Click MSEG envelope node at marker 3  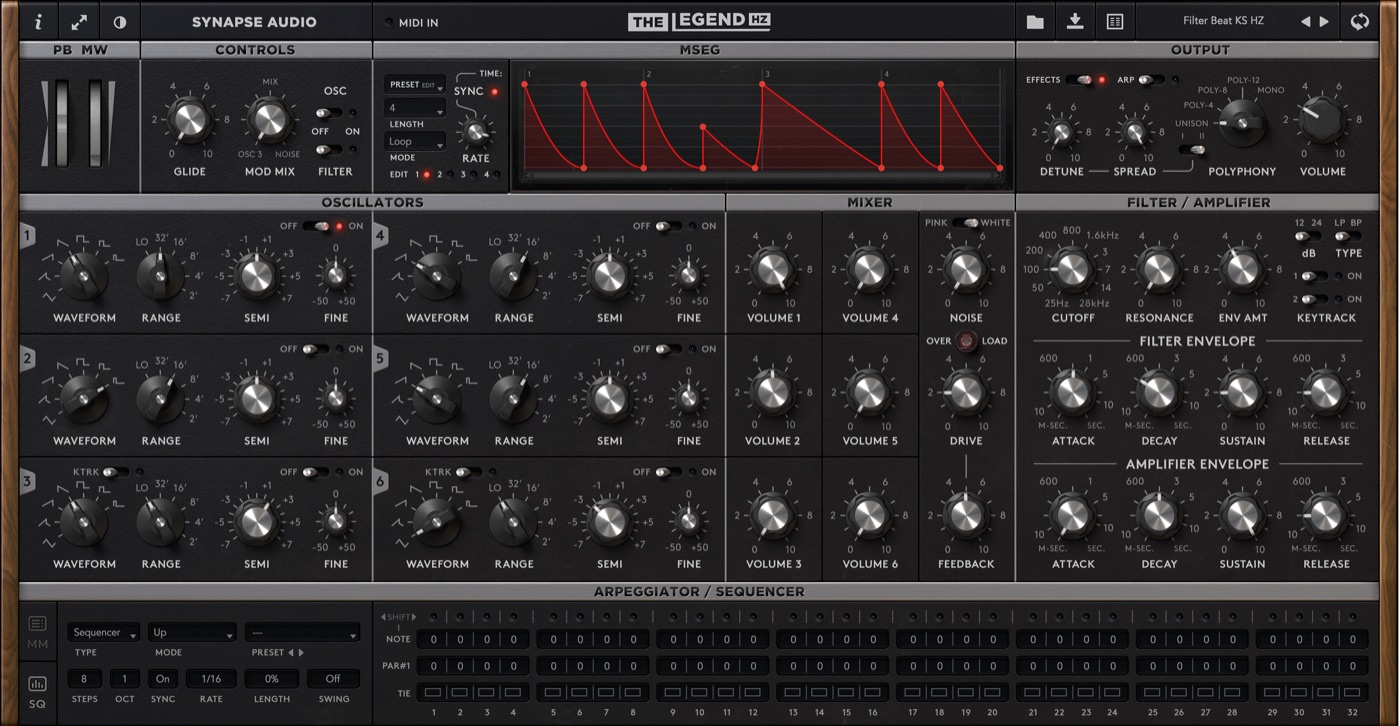[x=763, y=84]
